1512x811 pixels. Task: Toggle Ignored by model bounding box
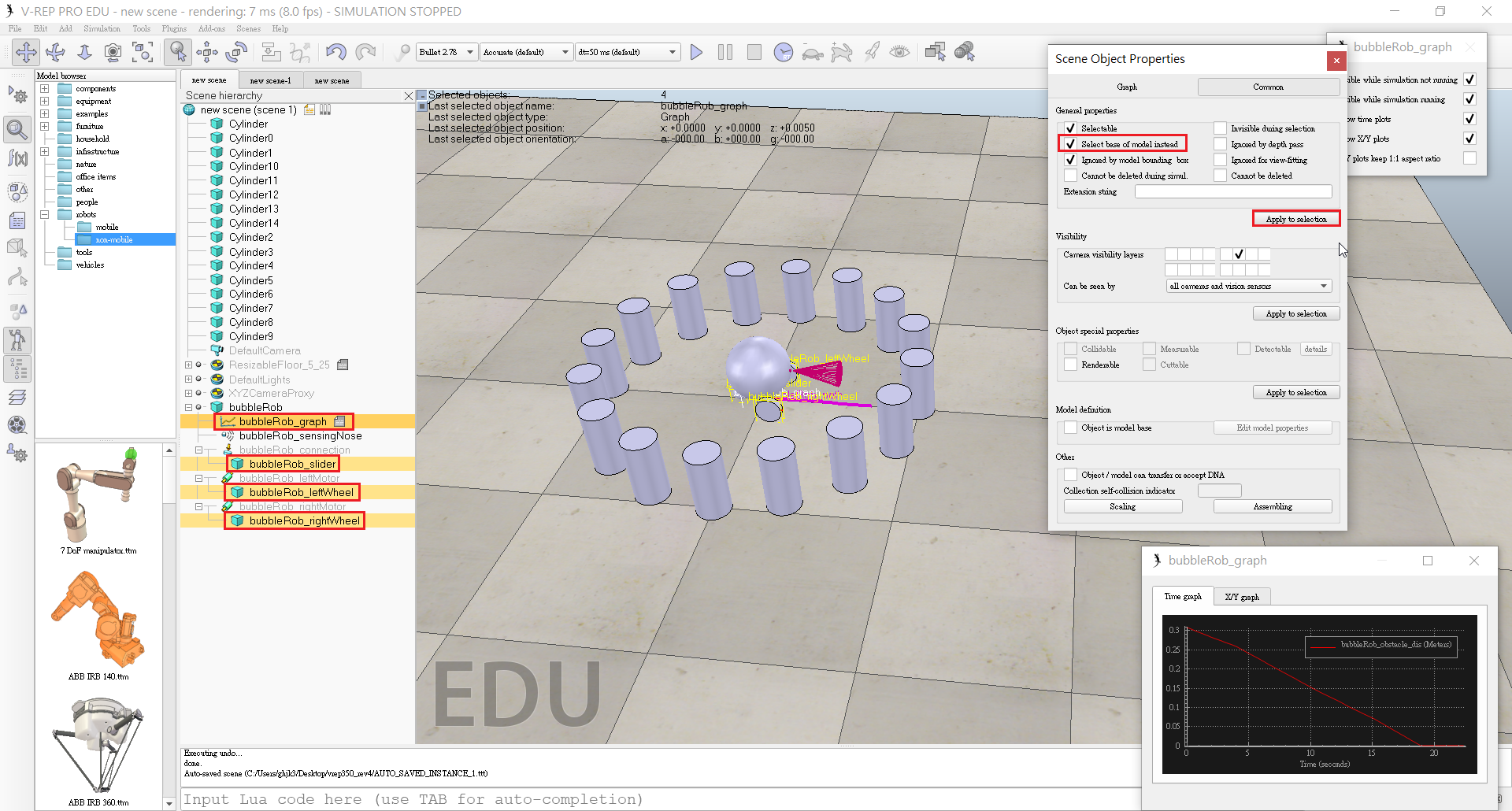pyautogui.click(x=1070, y=160)
